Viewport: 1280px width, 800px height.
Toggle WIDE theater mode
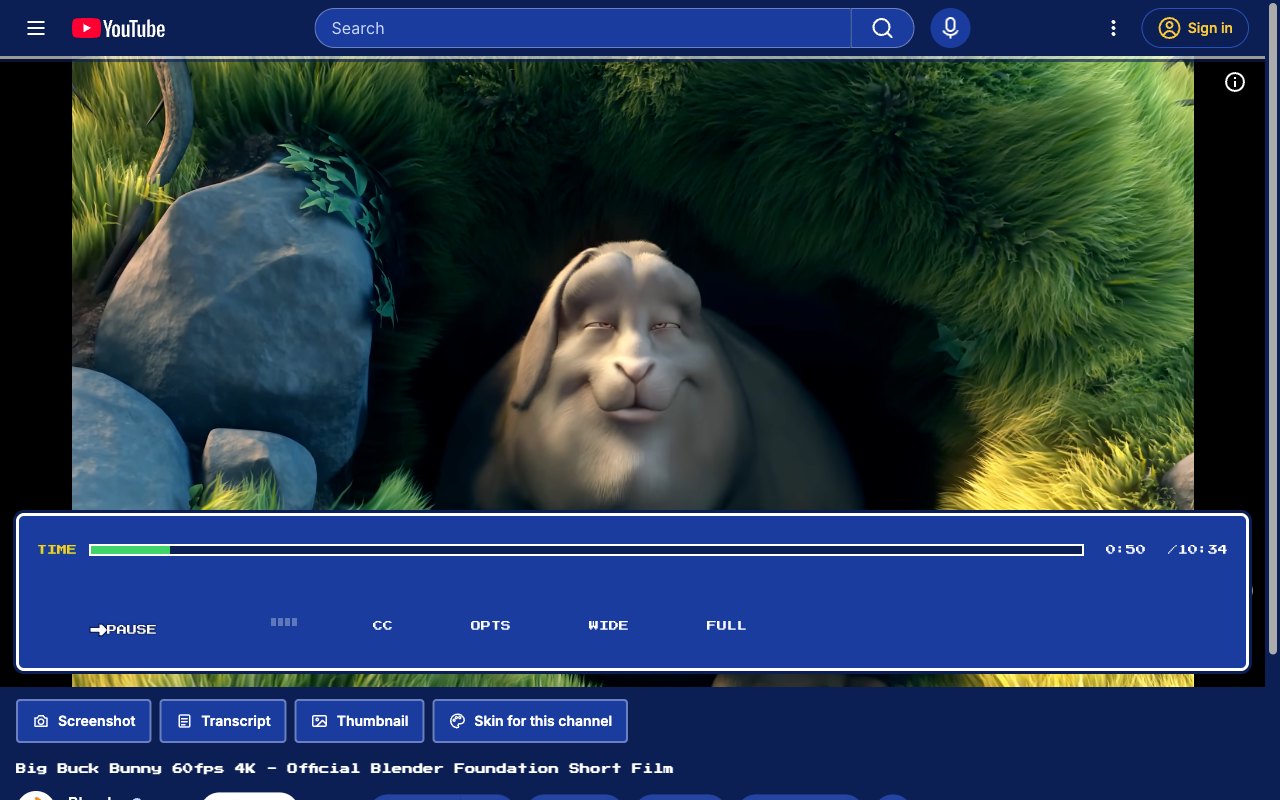point(608,625)
